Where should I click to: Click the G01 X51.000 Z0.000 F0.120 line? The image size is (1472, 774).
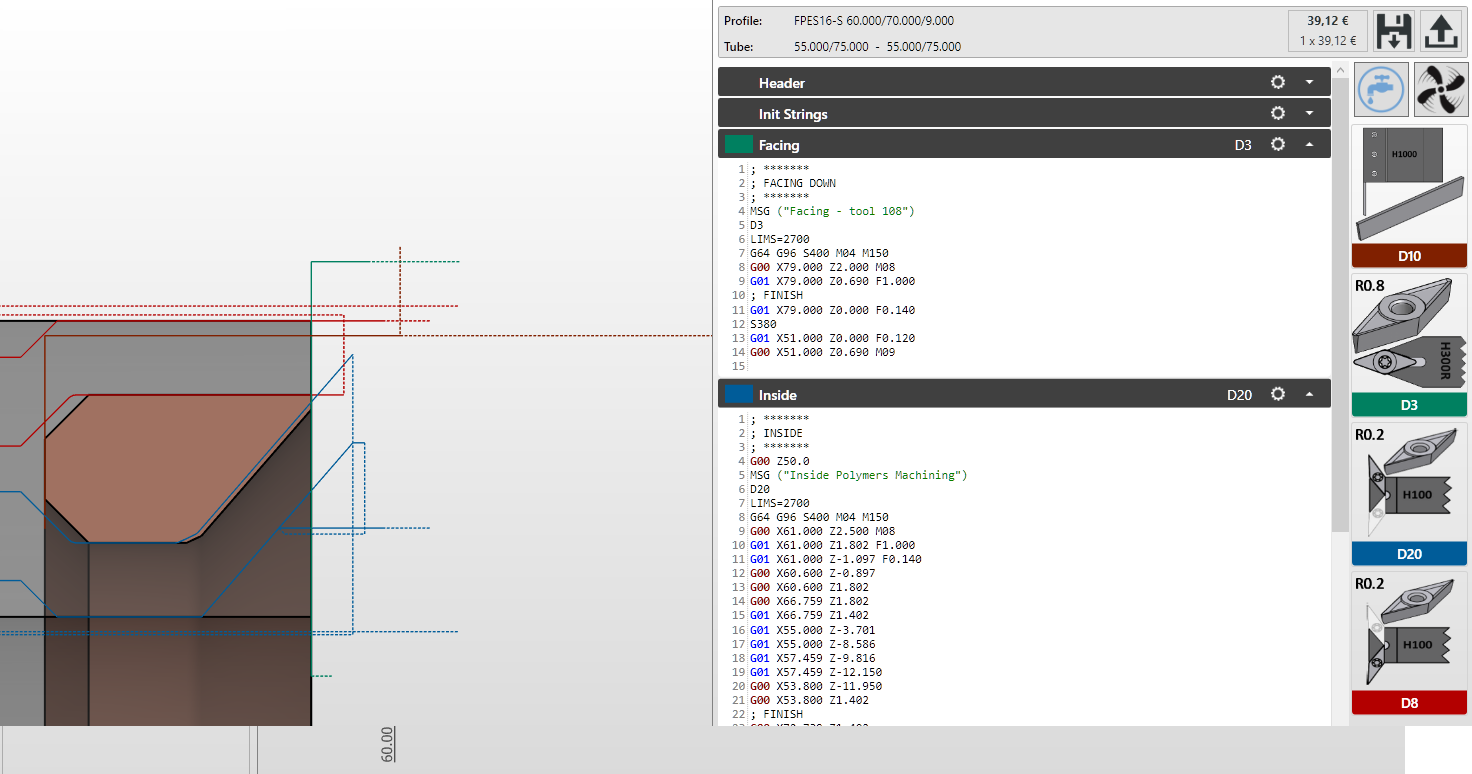point(832,338)
